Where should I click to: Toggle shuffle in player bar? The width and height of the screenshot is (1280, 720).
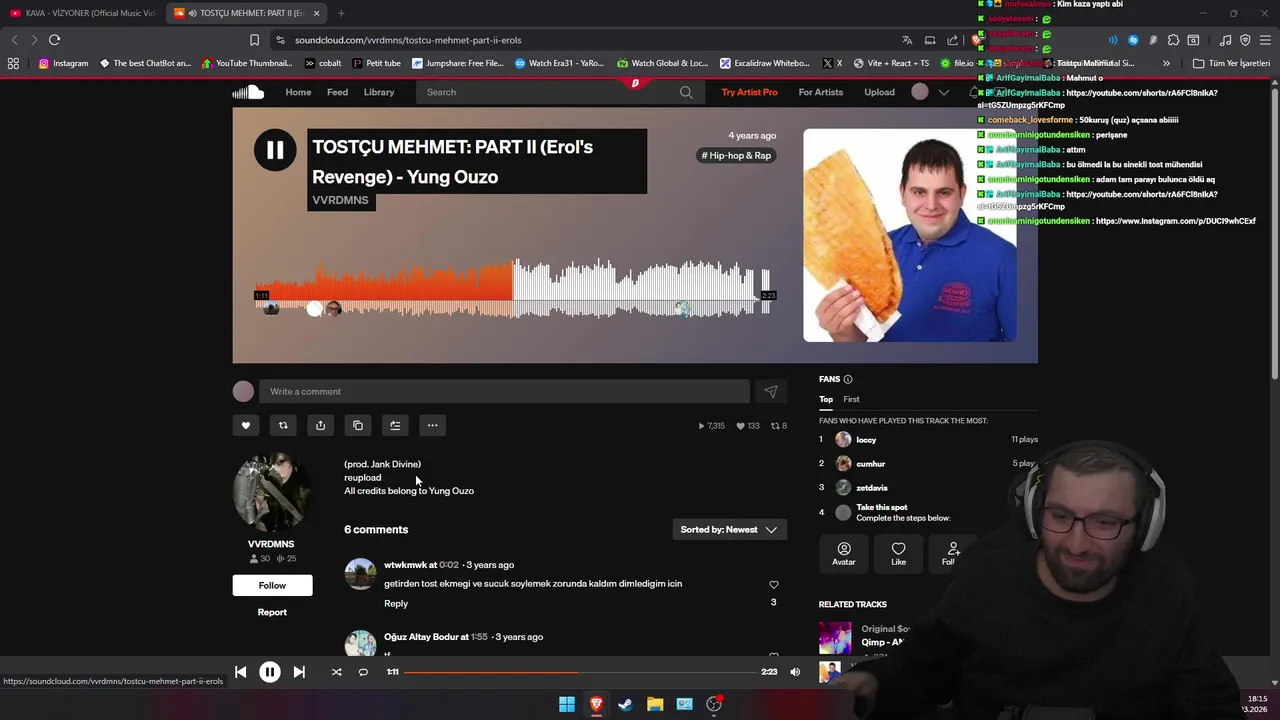click(336, 672)
